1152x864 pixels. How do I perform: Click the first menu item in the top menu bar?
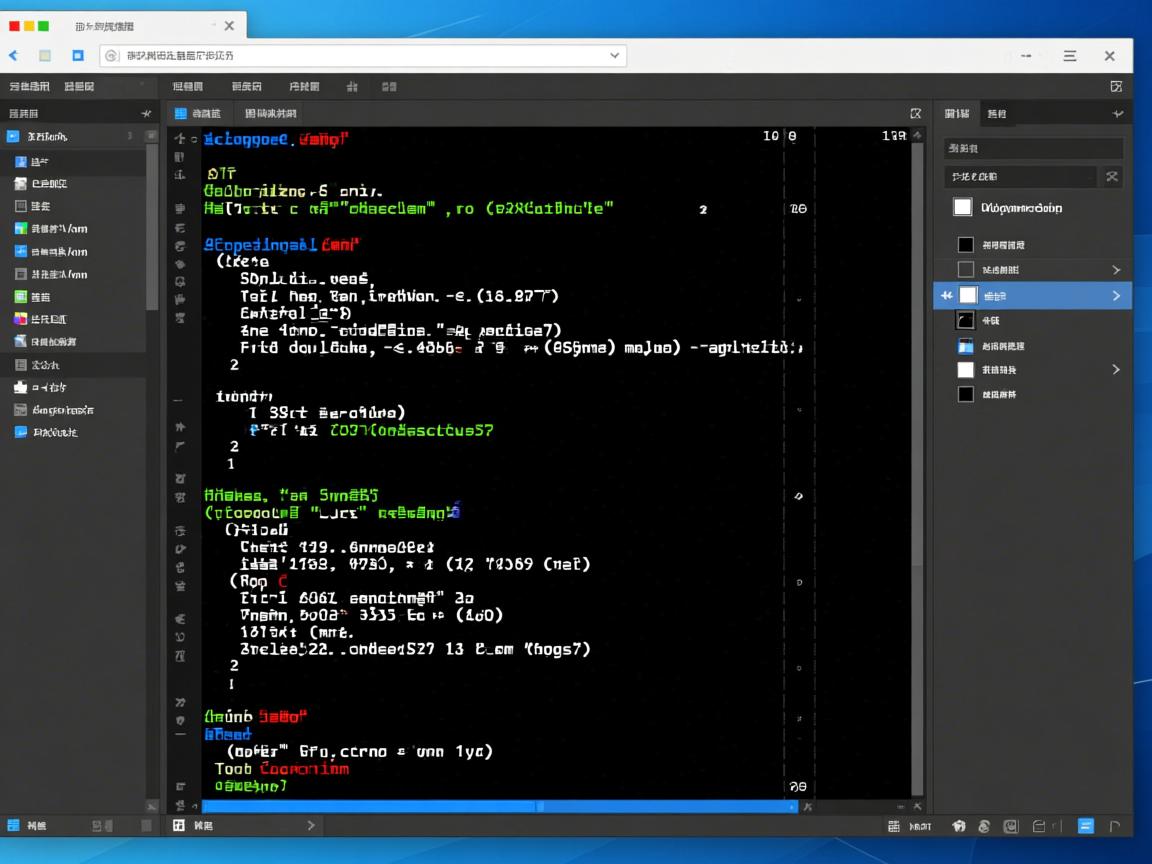30,87
